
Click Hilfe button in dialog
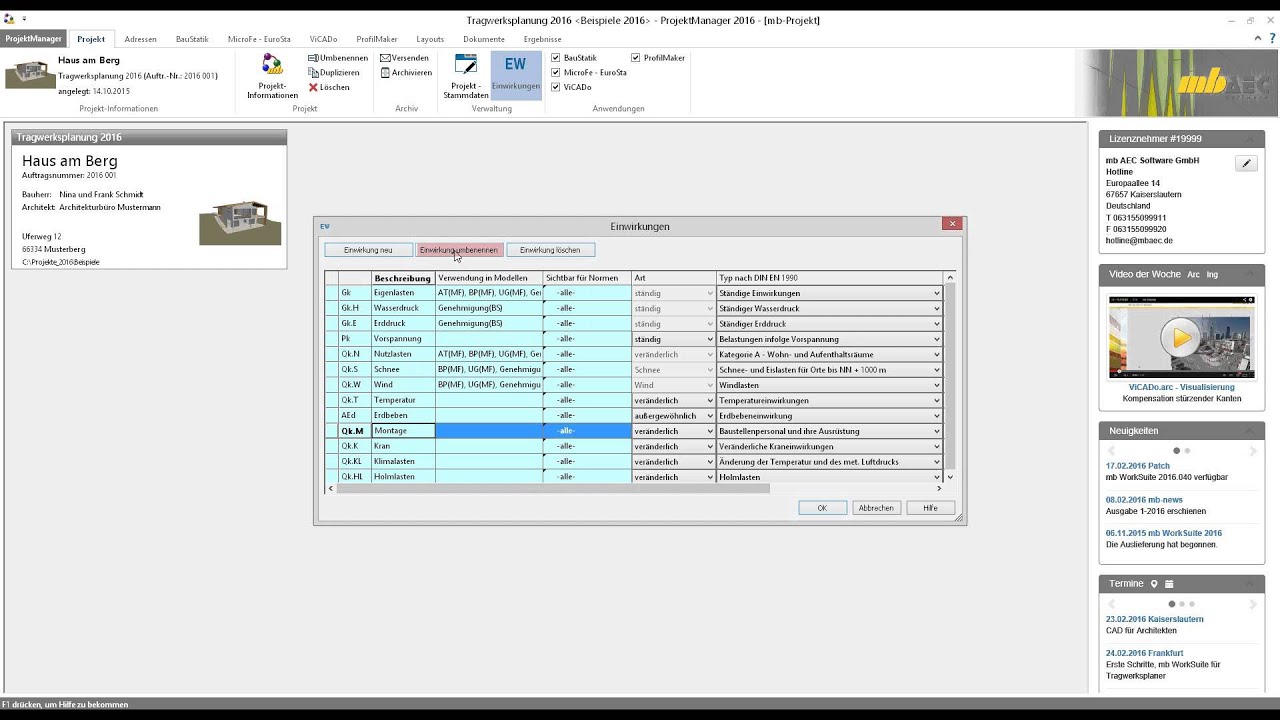pos(930,508)
